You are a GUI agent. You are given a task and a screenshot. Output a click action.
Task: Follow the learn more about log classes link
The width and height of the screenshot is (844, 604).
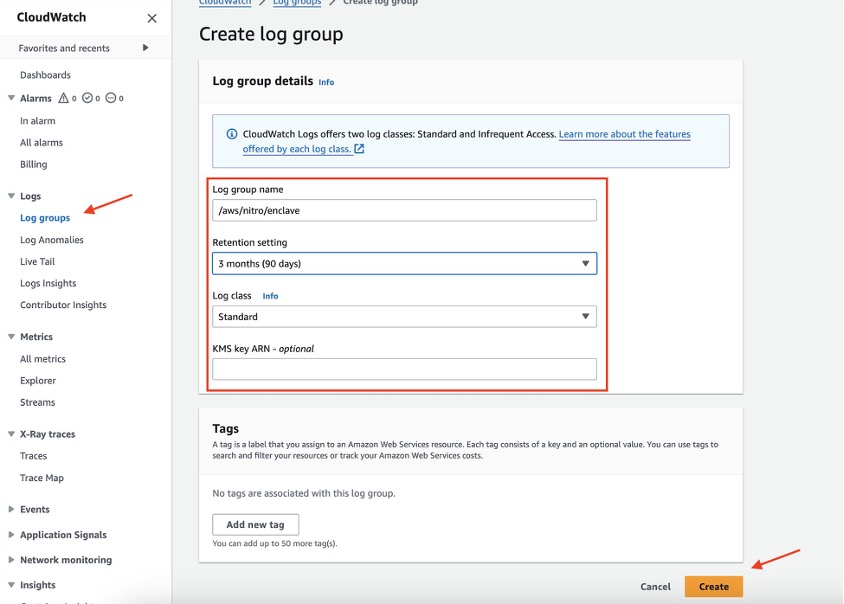626,134
